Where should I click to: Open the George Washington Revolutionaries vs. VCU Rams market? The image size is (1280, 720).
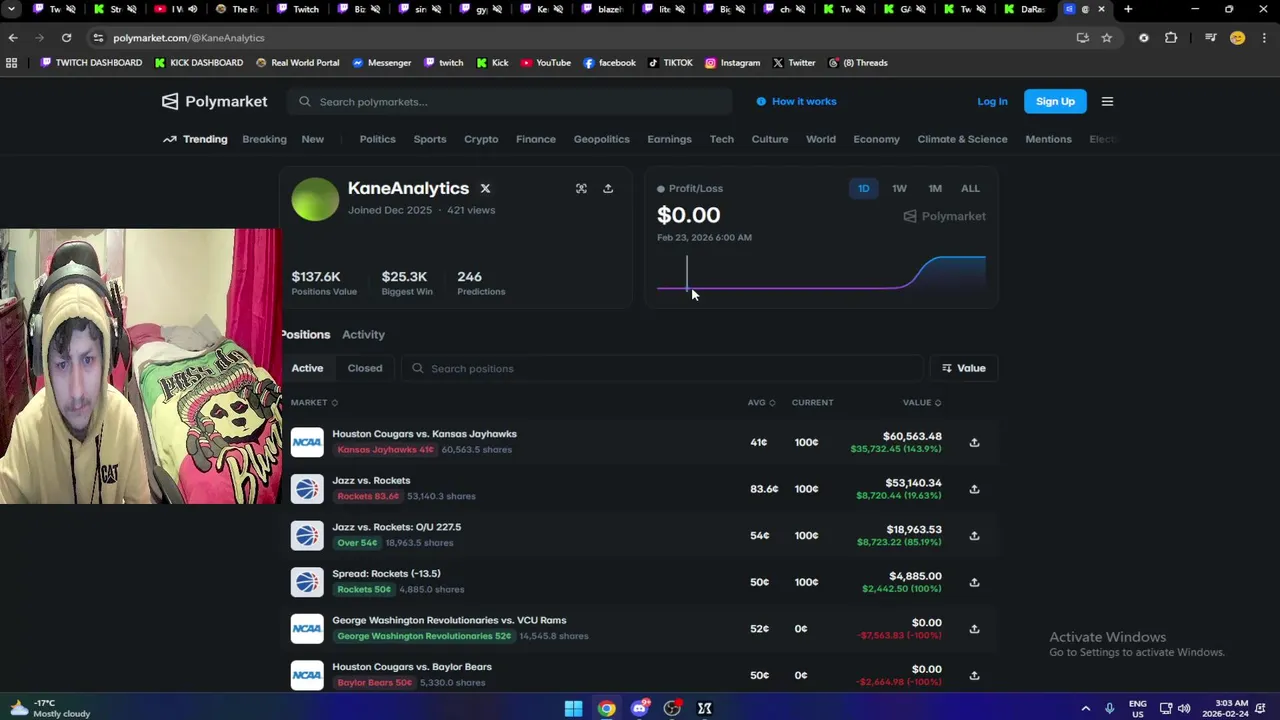(449, 620)
